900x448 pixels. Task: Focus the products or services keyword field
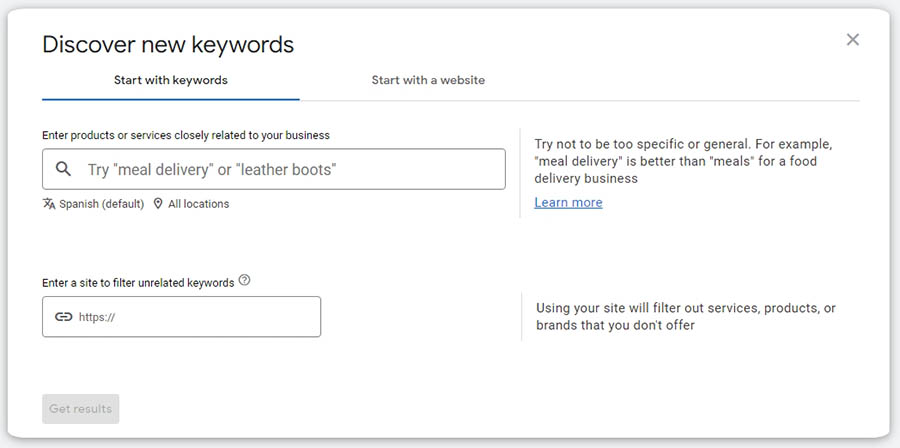(290, 169)
